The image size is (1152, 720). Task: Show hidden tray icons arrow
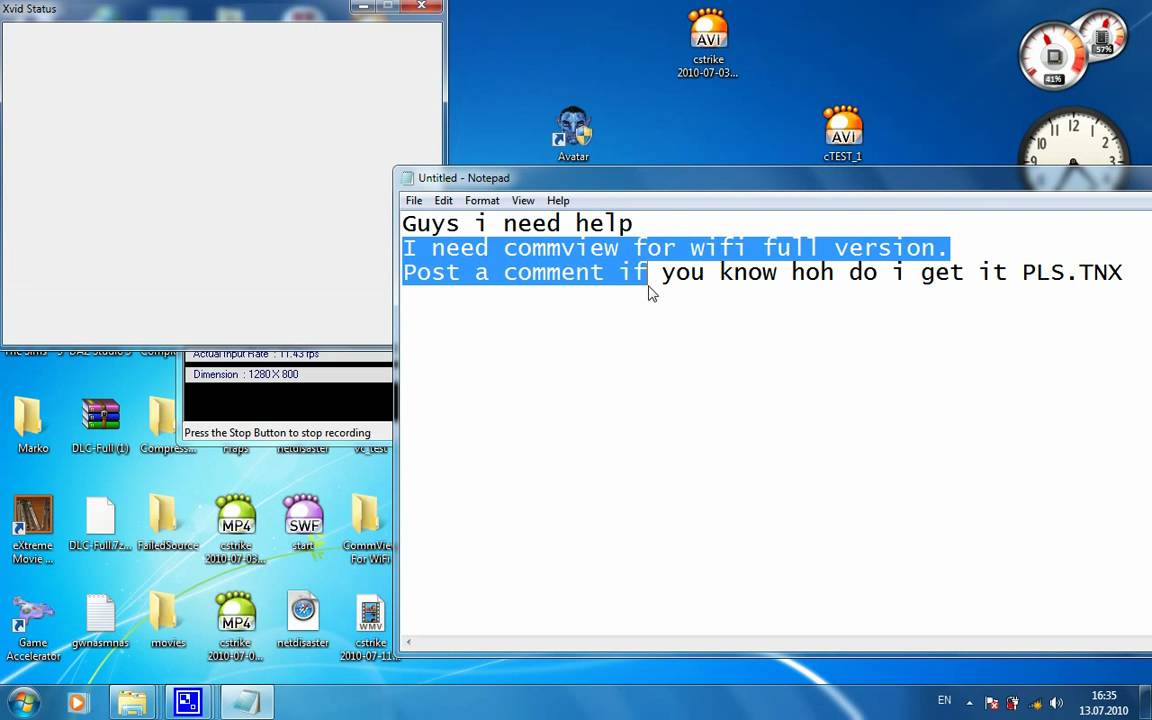969,703
